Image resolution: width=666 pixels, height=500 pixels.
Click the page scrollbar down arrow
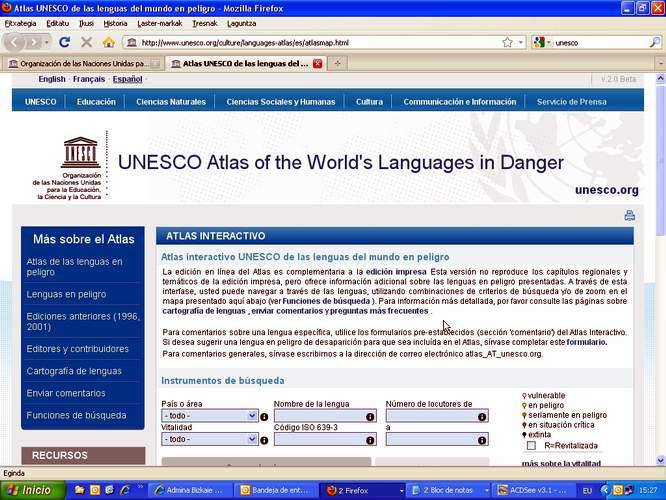coord(660,460)
